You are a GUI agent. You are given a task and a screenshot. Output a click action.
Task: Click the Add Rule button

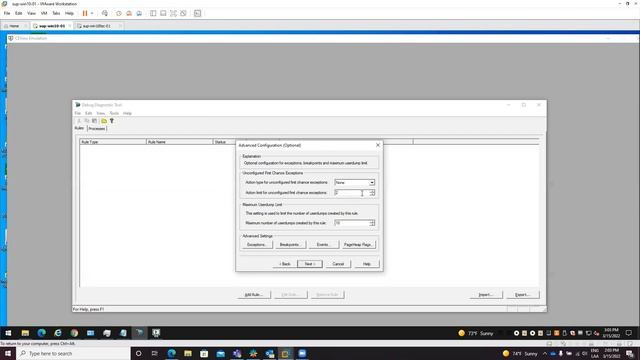(254, 295)
